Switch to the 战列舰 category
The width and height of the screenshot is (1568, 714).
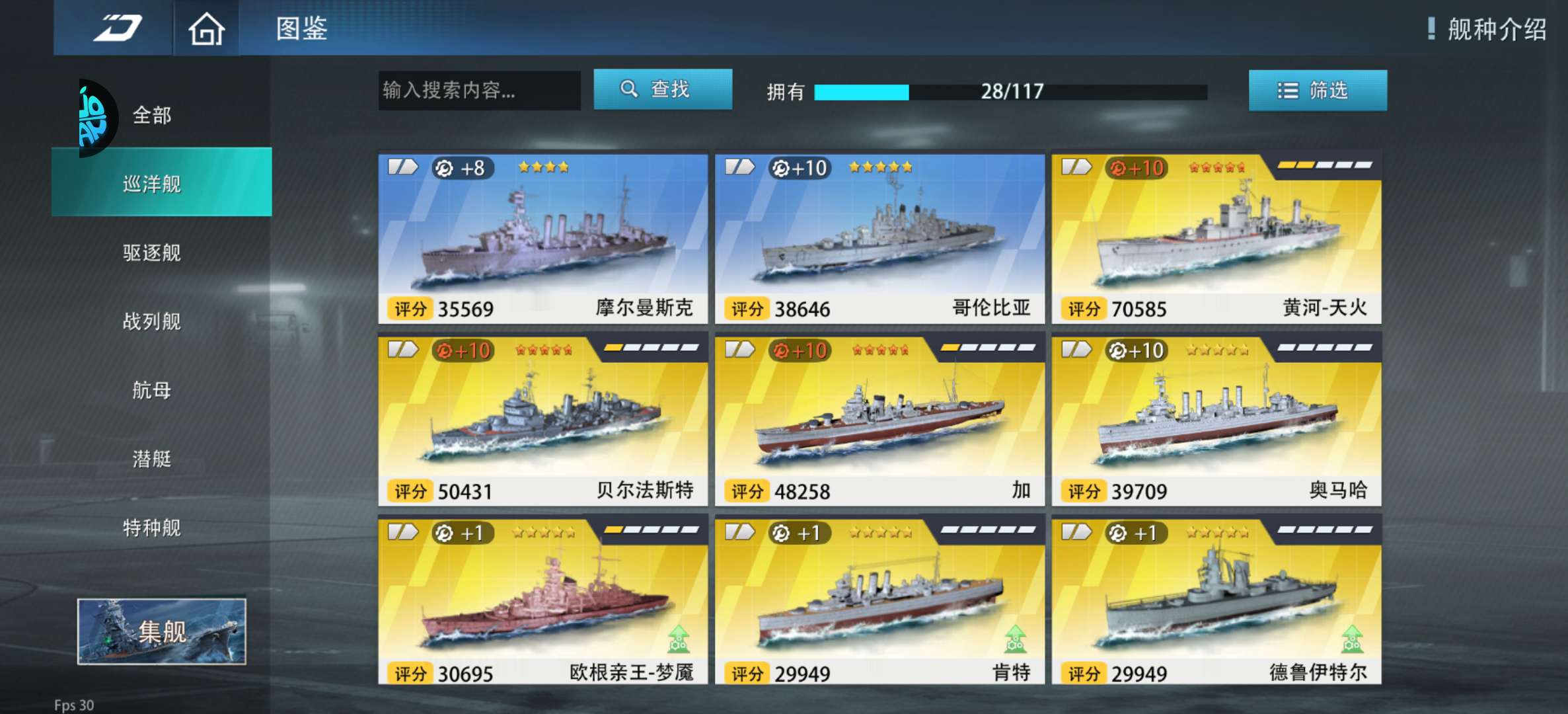(152, 321)
